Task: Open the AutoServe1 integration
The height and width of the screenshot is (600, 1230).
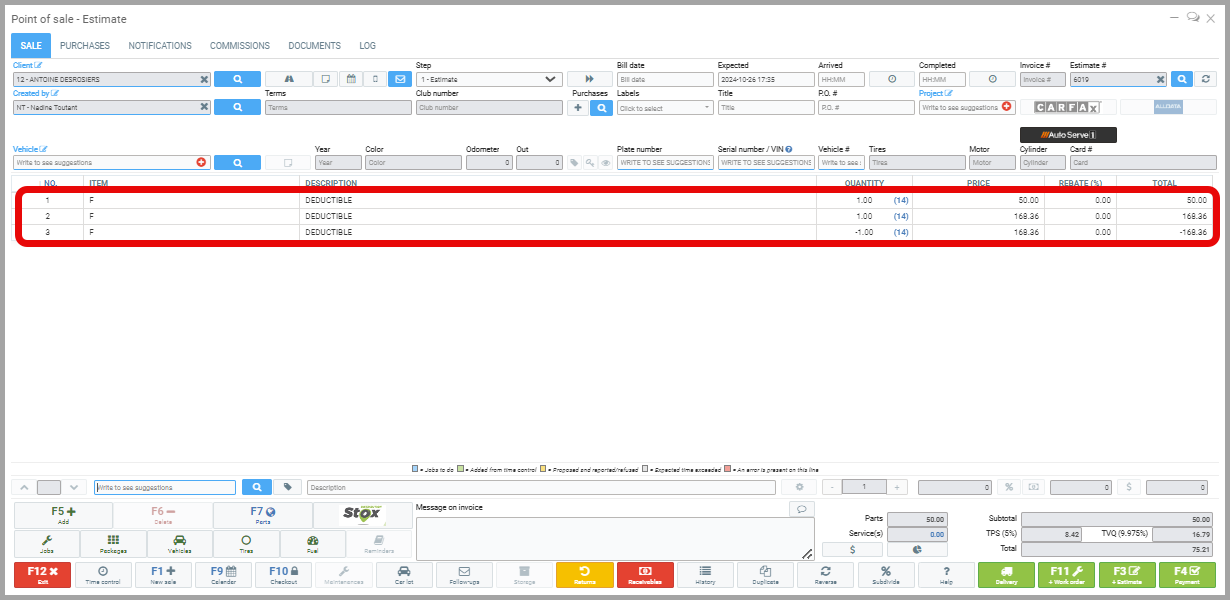Action: 1068,135
